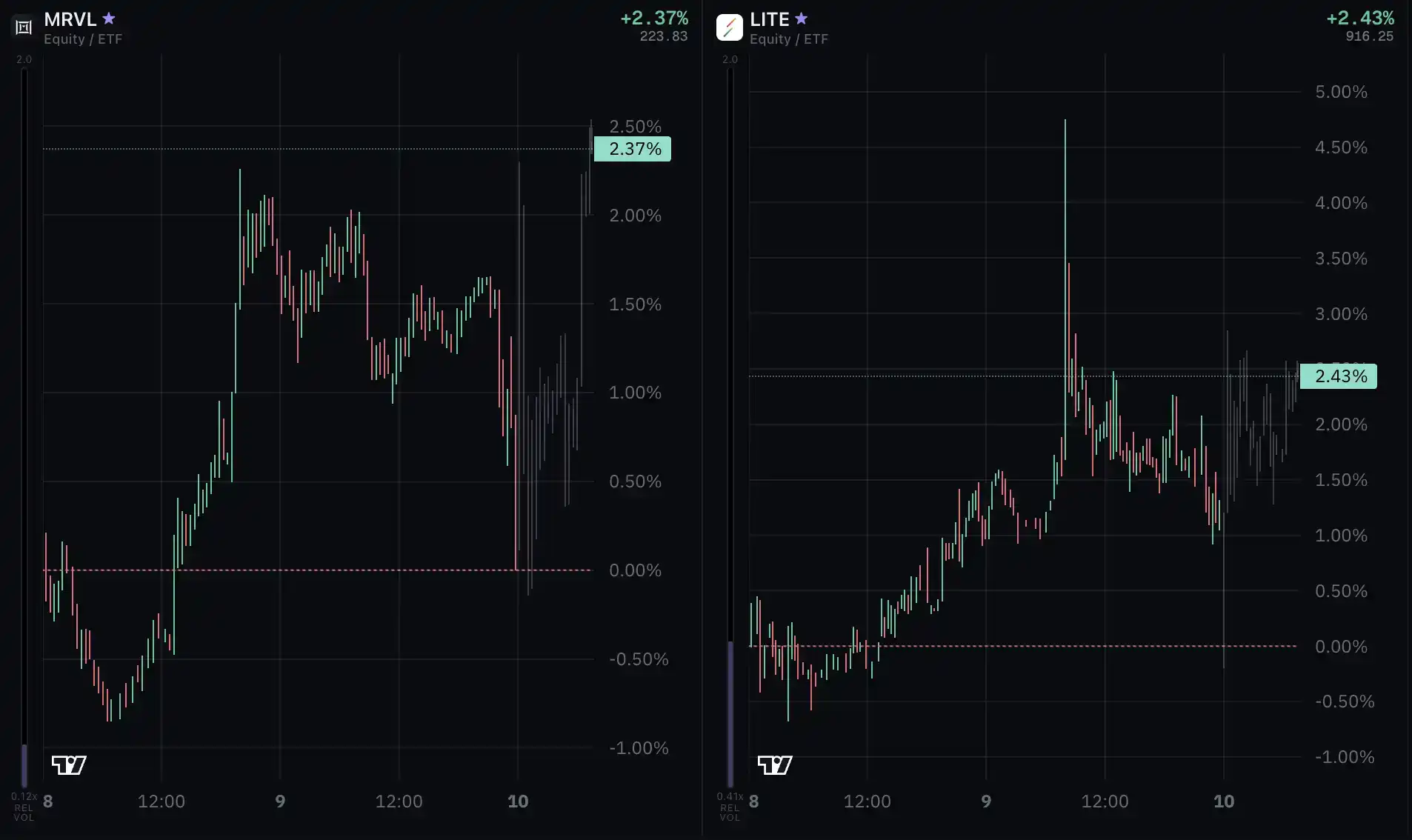Click the 0.00% label on LITE price axis

[1342, 647]
